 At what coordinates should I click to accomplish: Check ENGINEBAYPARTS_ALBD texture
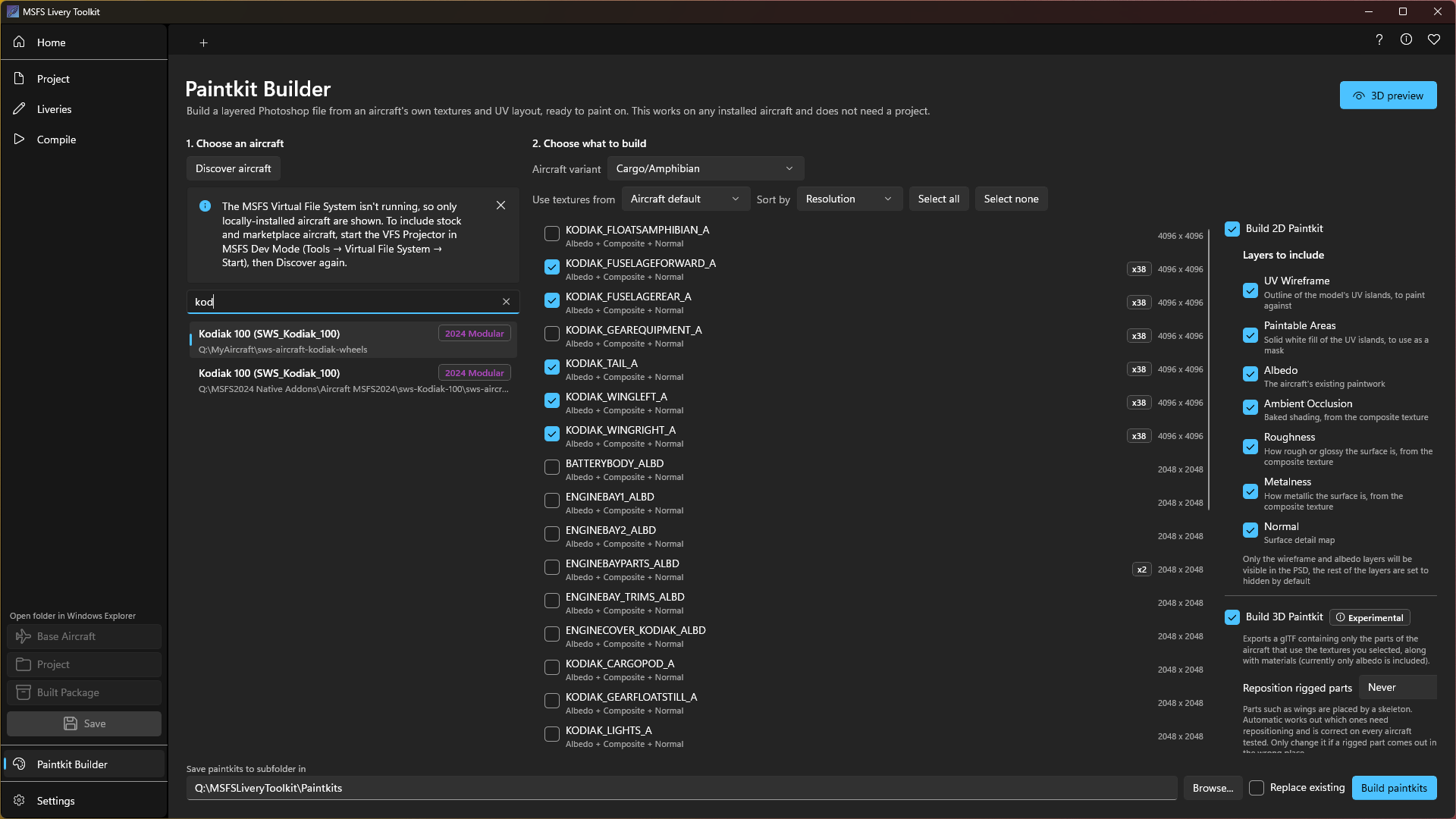pos(552,567)
